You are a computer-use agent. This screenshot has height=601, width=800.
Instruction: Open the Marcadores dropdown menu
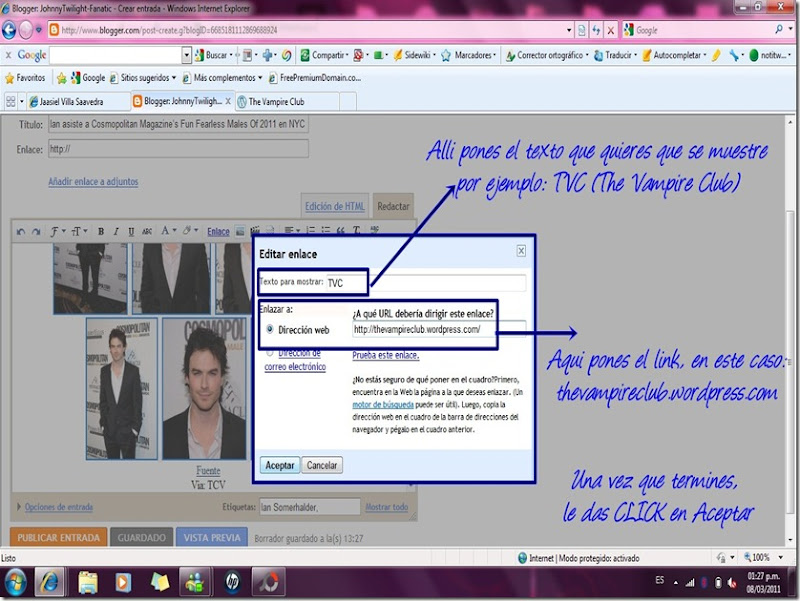click(494, 55)
